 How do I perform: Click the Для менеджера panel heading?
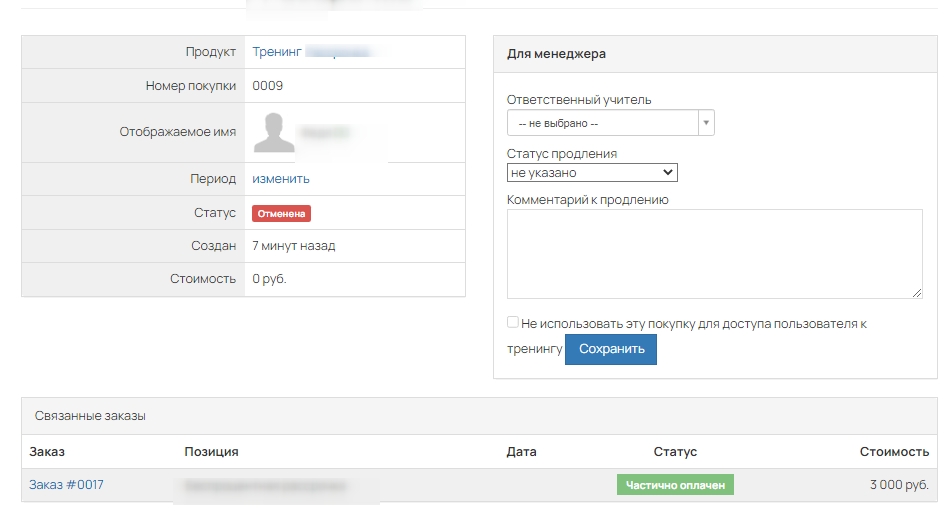click(x=556, y=54)
